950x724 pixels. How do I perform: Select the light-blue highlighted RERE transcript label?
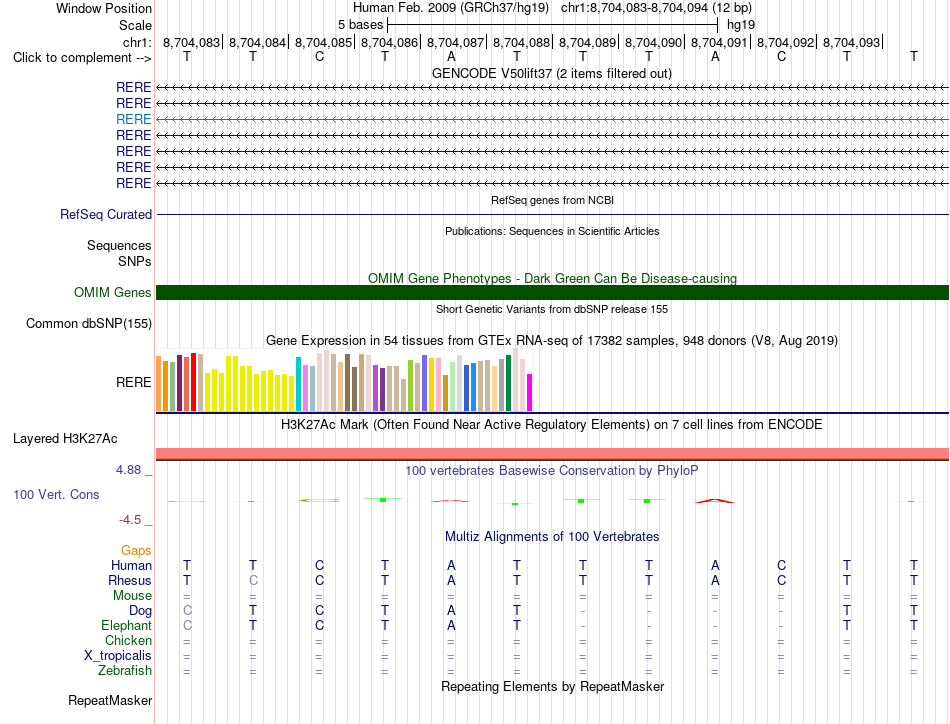click(x=133, y=119)
